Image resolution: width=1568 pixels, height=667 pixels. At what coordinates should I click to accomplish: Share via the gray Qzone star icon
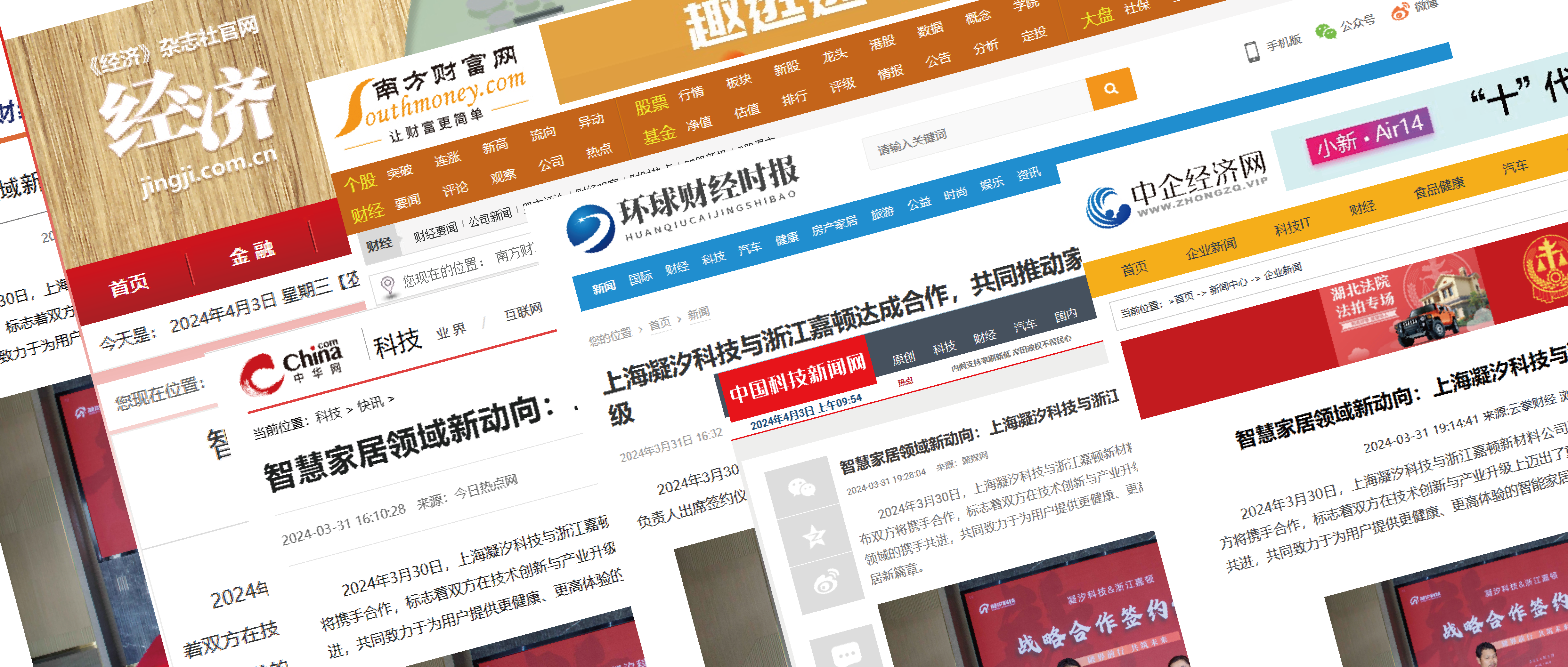point(815,536)
